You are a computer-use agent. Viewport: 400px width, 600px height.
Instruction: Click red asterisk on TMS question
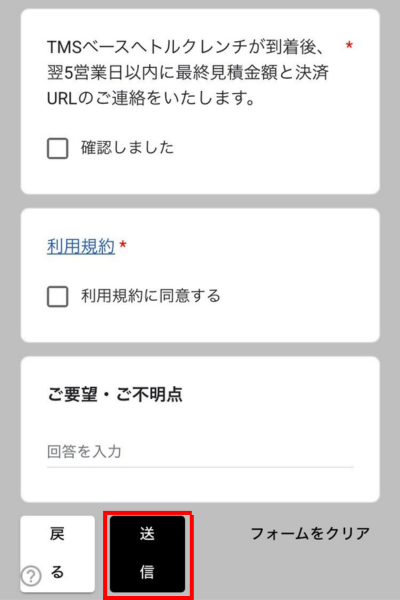click(349, 46)
